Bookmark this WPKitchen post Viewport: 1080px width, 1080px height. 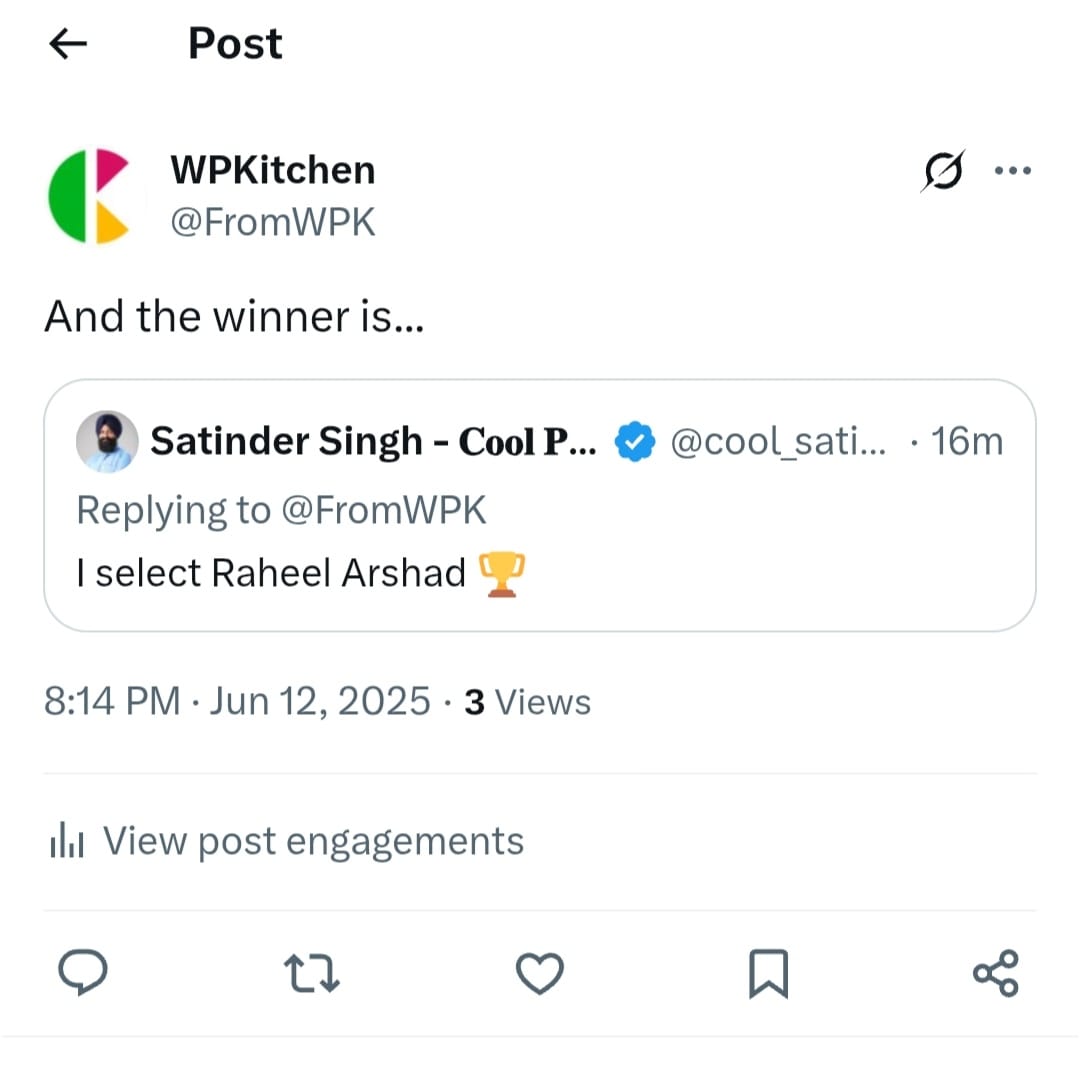[x=768, y=974]
